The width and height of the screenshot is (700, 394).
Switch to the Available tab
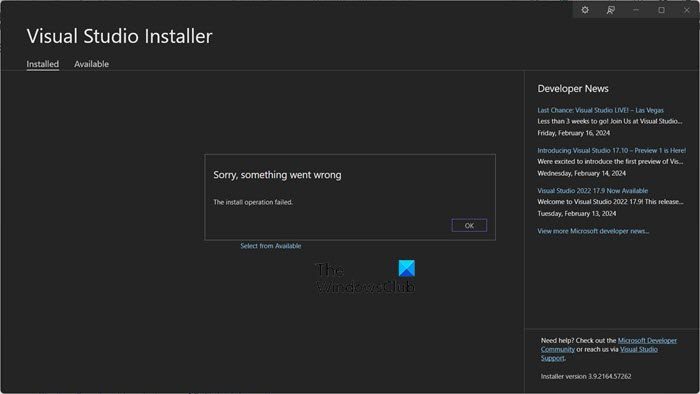tap(92, 64)
